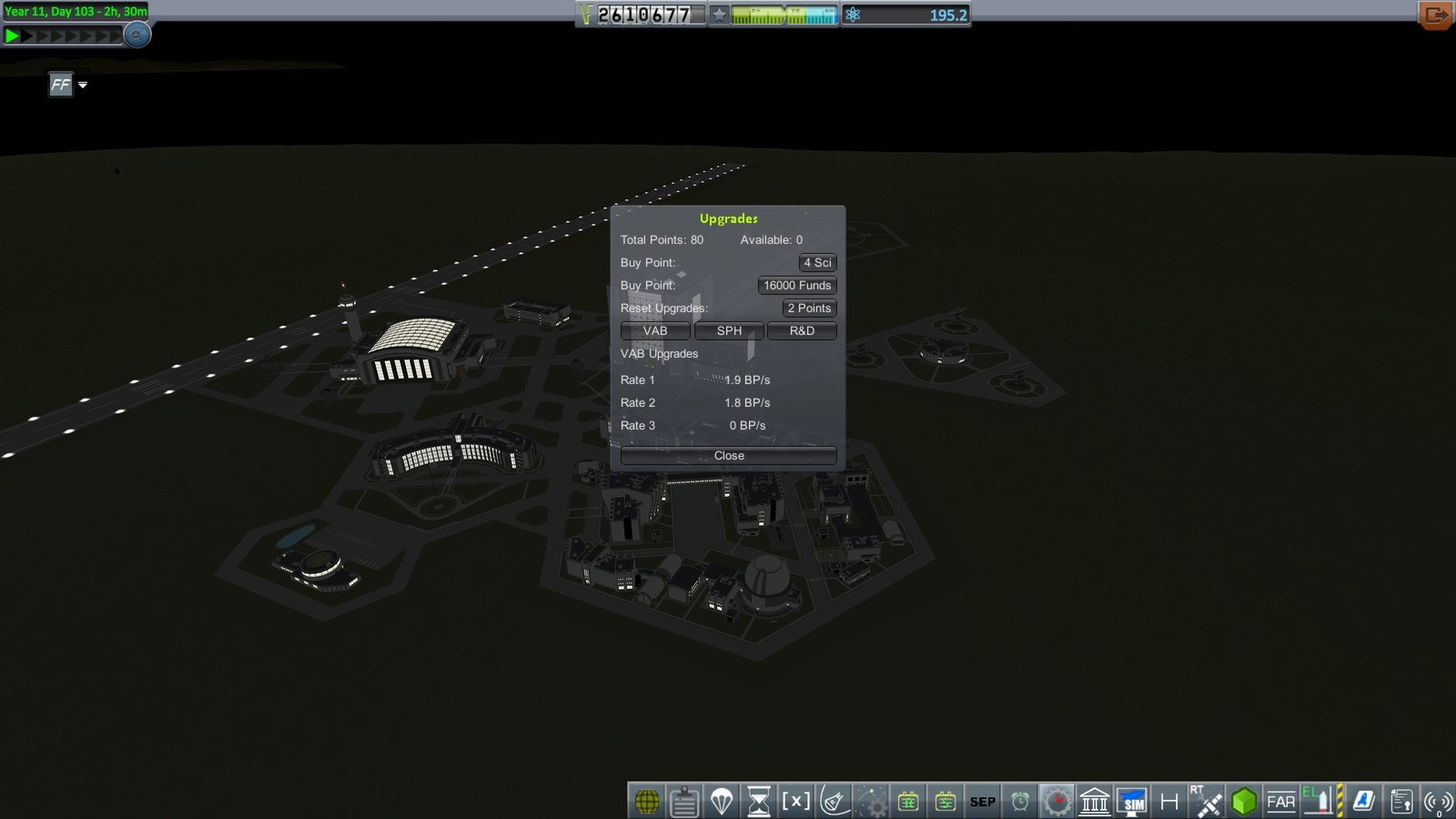
Task: Click the hourglass toolbar icon
Action: click(759, 802)
